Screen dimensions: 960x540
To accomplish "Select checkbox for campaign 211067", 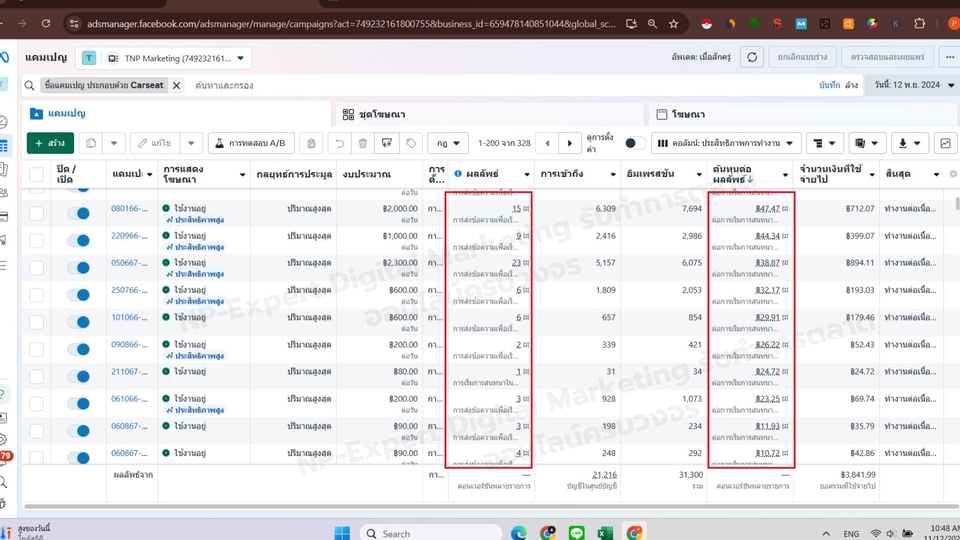I will point(37,377).
